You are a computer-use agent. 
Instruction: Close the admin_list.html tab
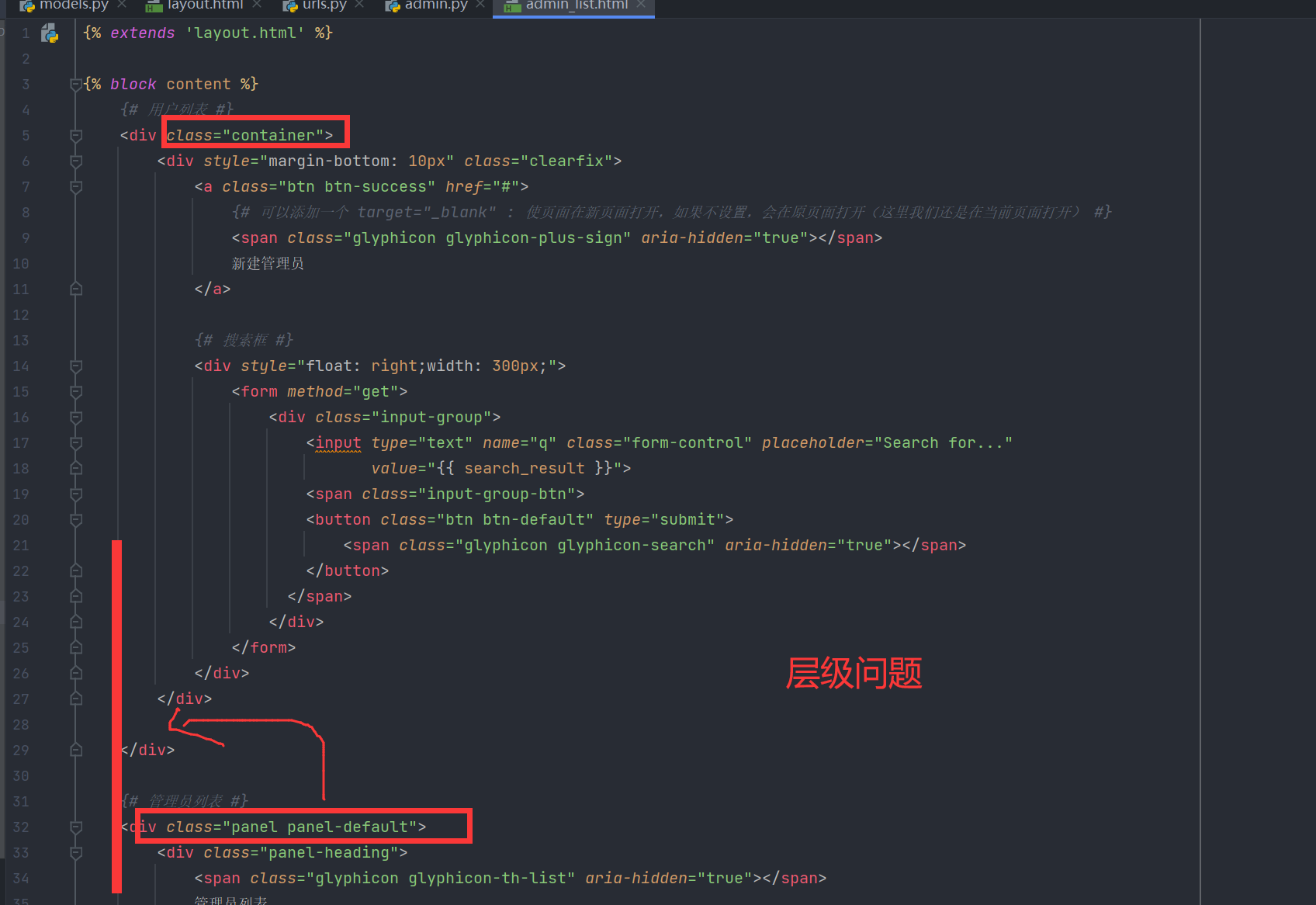[x=641, y=5]
